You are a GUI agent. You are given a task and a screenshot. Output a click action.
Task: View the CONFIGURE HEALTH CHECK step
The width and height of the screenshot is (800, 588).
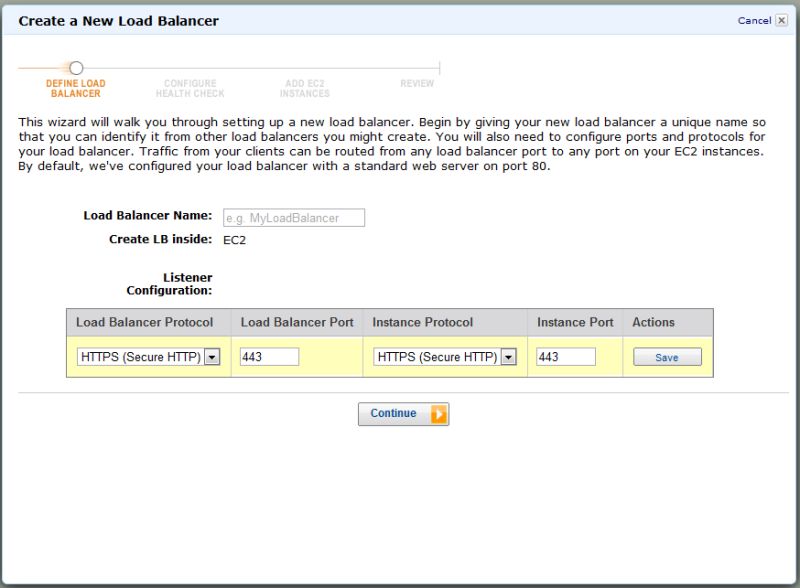(x=191, y=89)
